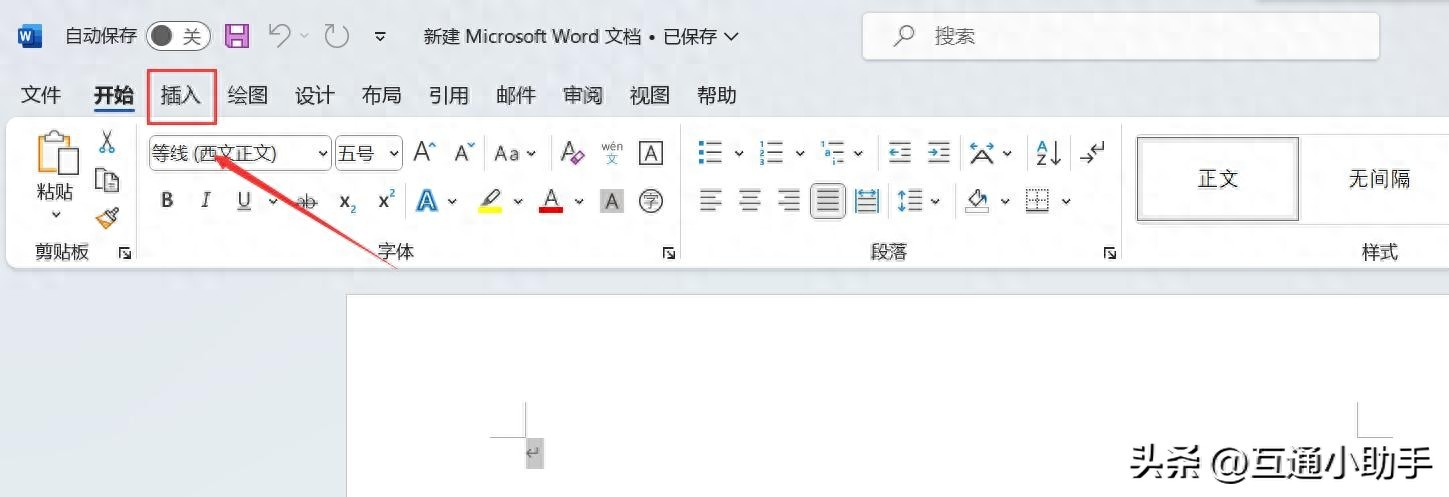
Task: Align text right
Action: [789, 201]
